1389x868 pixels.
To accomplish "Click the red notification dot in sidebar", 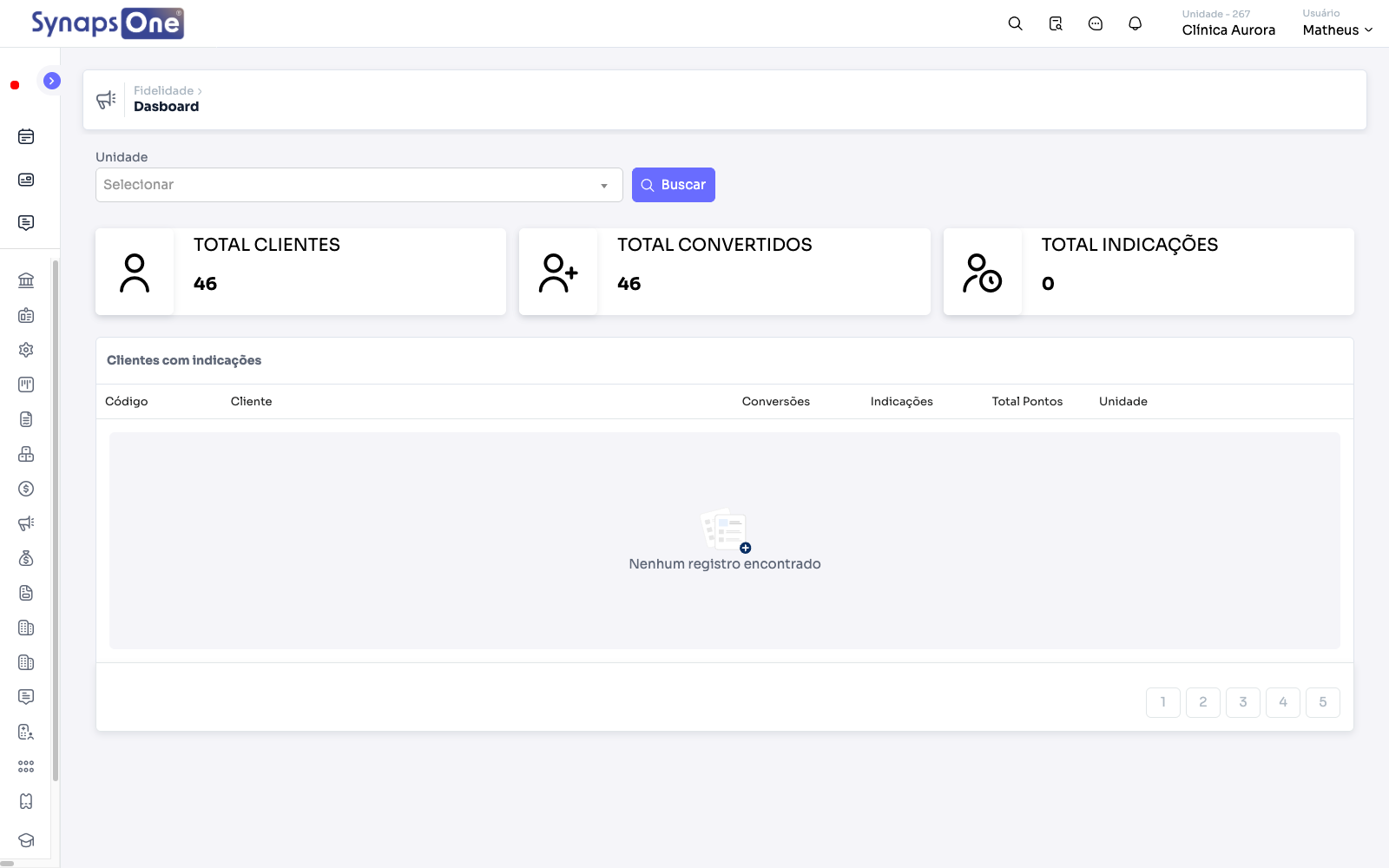I will point(15,85).
